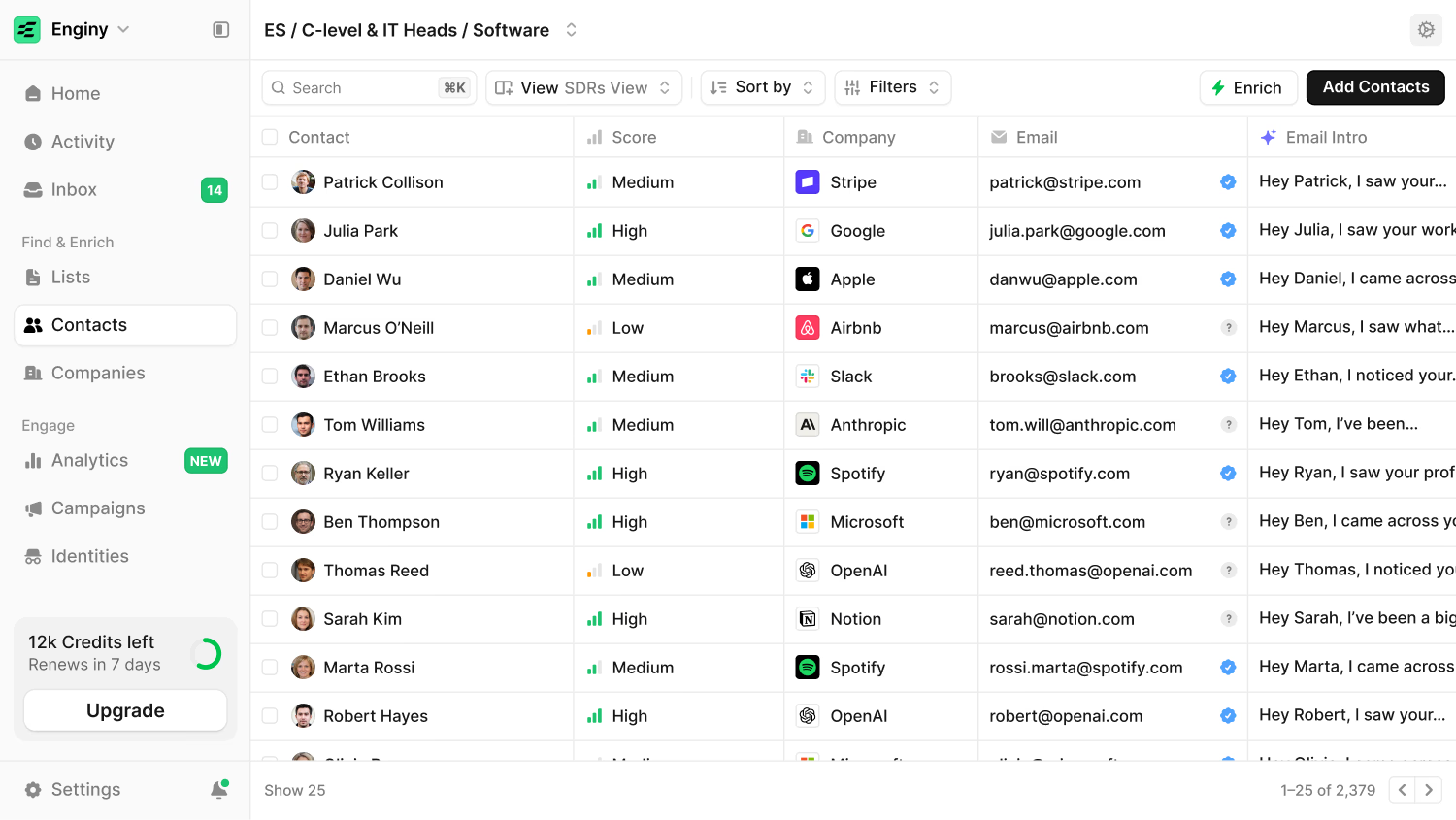Click the Notion company logo
Screen dimensions: 1456x820
click(808, 619)
